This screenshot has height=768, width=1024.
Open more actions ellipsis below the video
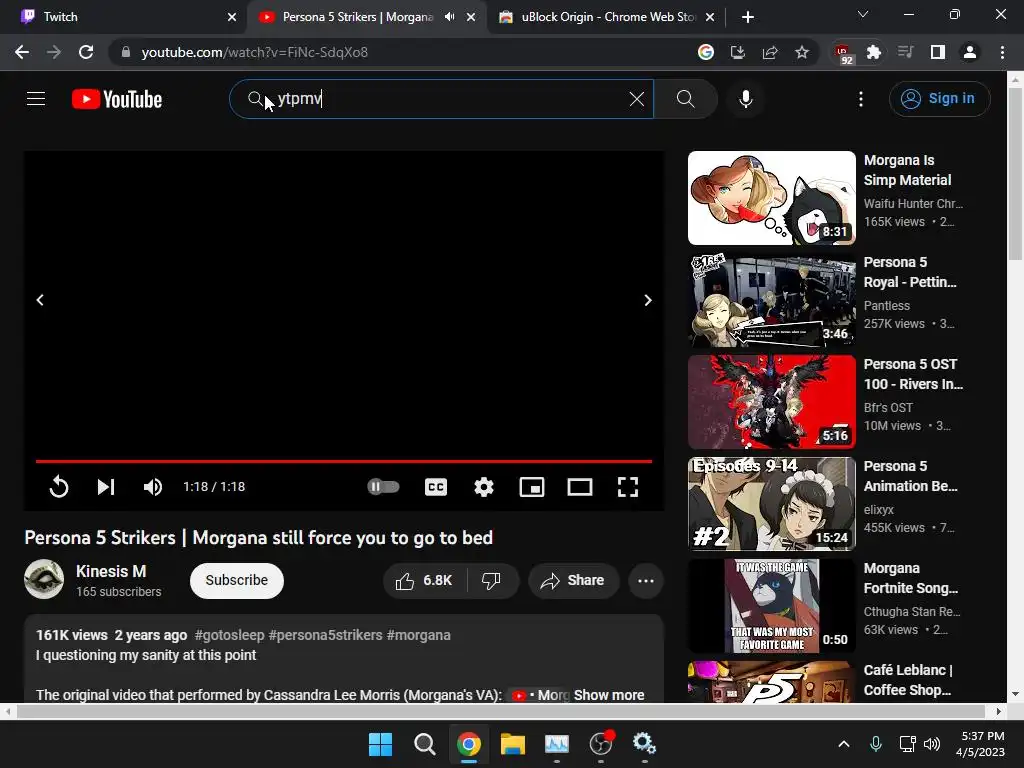pyautogui.click(x=645, y=581)
